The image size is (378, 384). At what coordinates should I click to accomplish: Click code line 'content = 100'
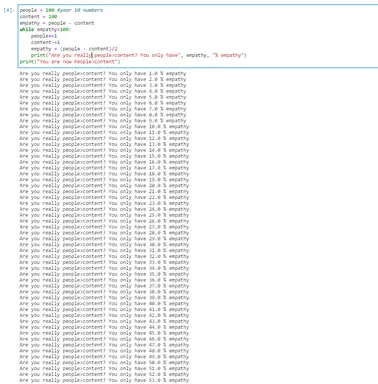38,17
